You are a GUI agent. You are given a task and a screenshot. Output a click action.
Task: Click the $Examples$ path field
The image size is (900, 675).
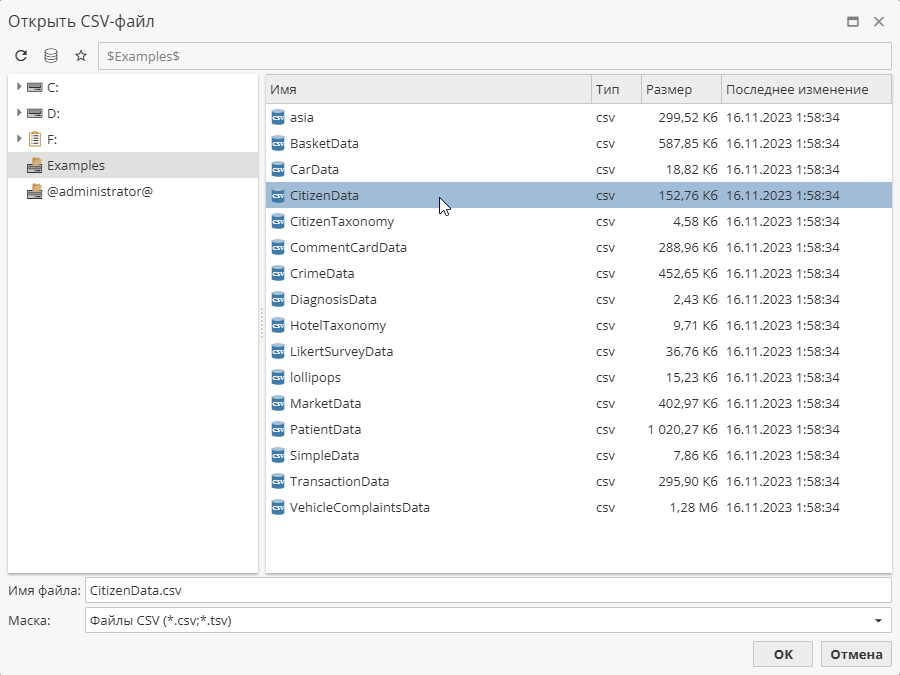(495, 56)
